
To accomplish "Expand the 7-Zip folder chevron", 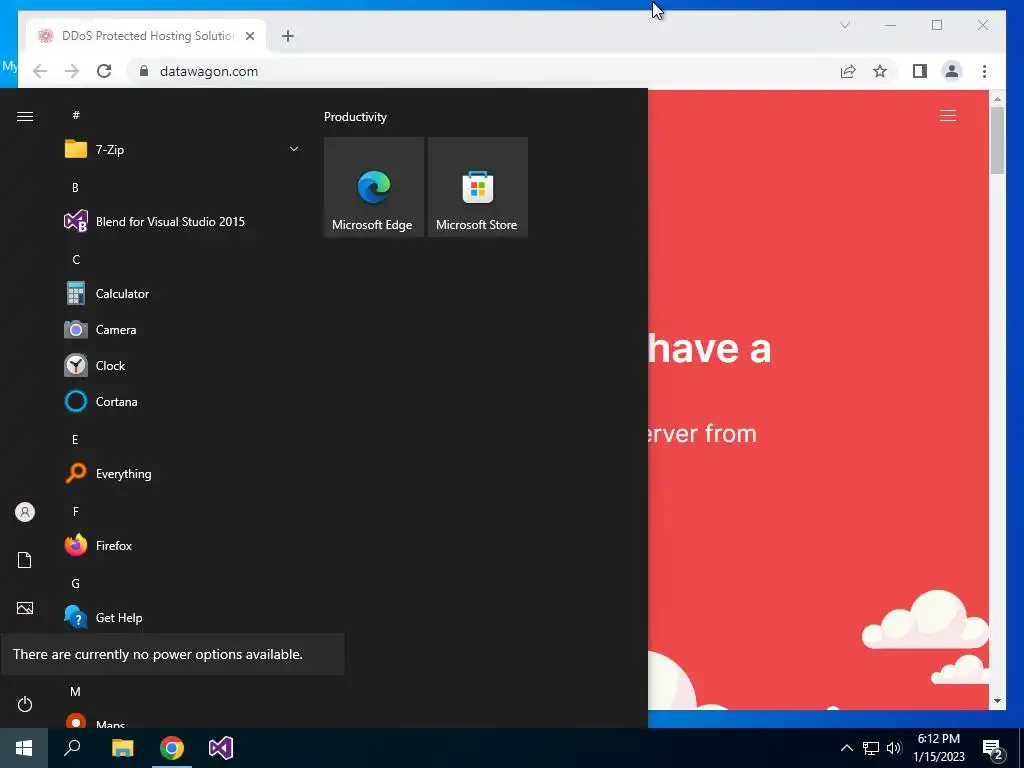I will pos(294,150).
